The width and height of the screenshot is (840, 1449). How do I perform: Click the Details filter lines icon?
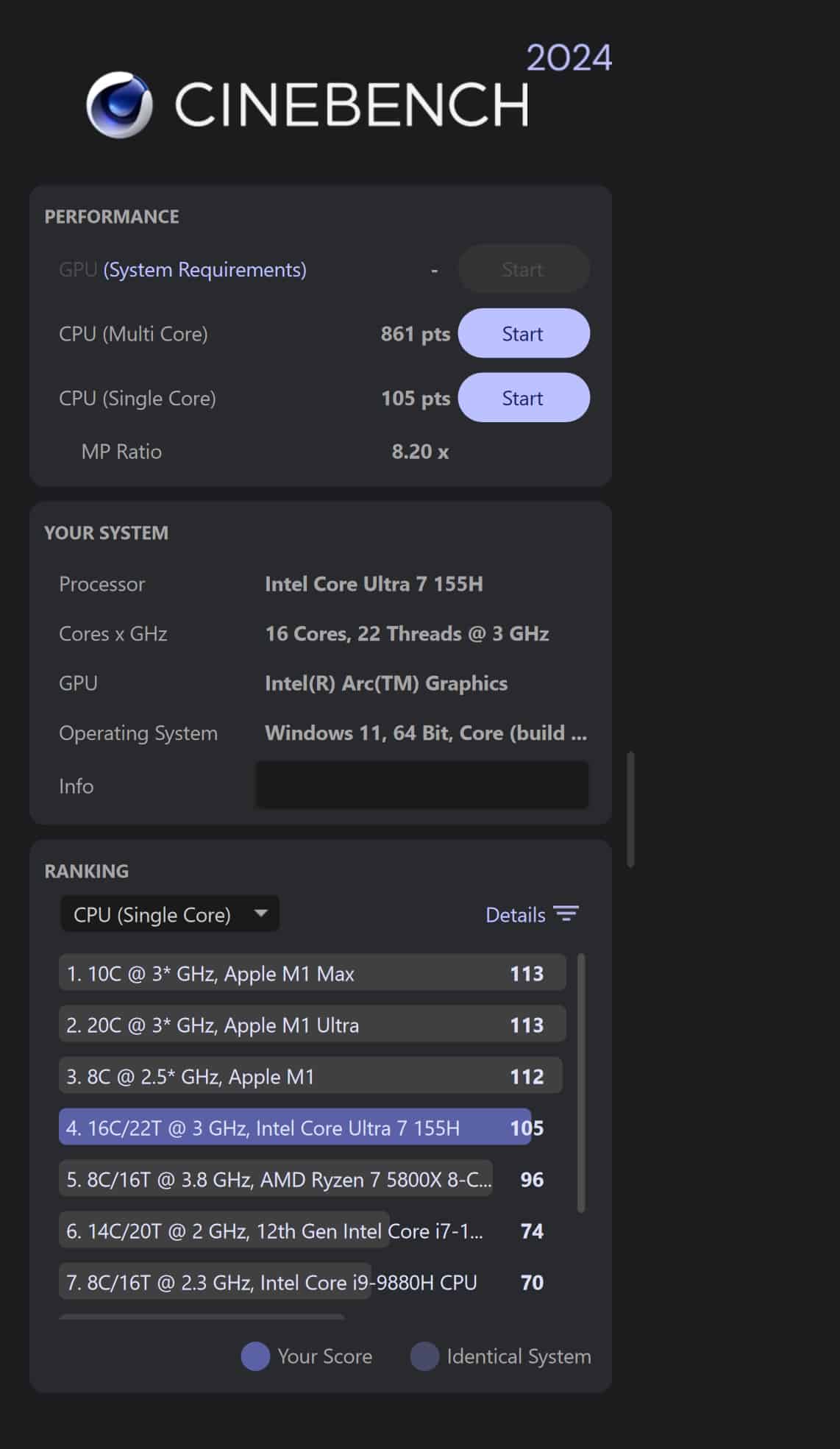[566, 914]
